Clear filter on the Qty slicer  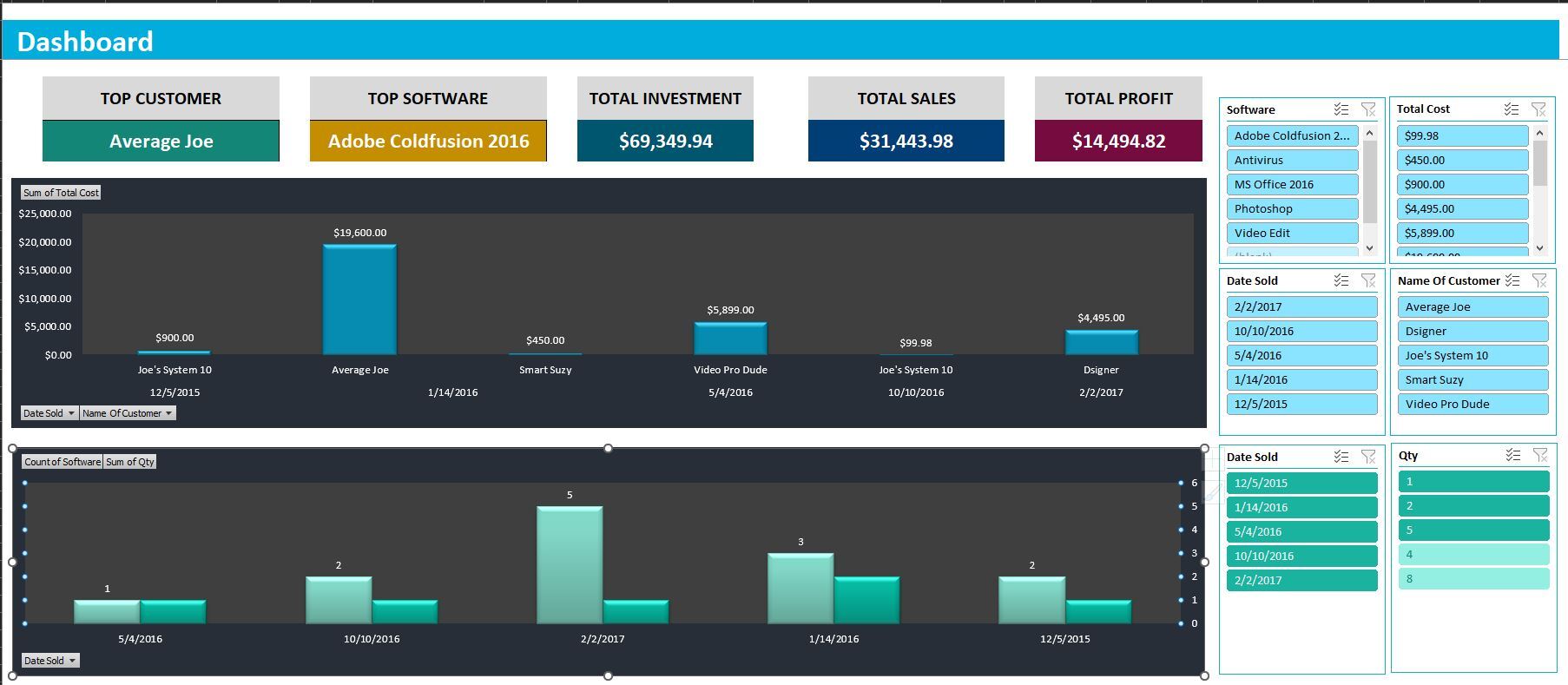(x=1540, y=455)
